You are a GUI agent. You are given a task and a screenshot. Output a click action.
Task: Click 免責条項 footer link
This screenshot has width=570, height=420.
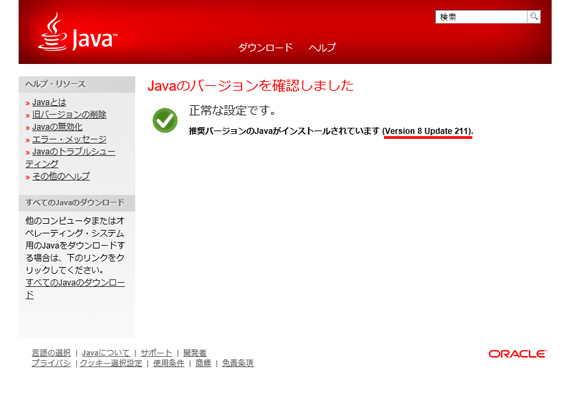tap(238, 363)
